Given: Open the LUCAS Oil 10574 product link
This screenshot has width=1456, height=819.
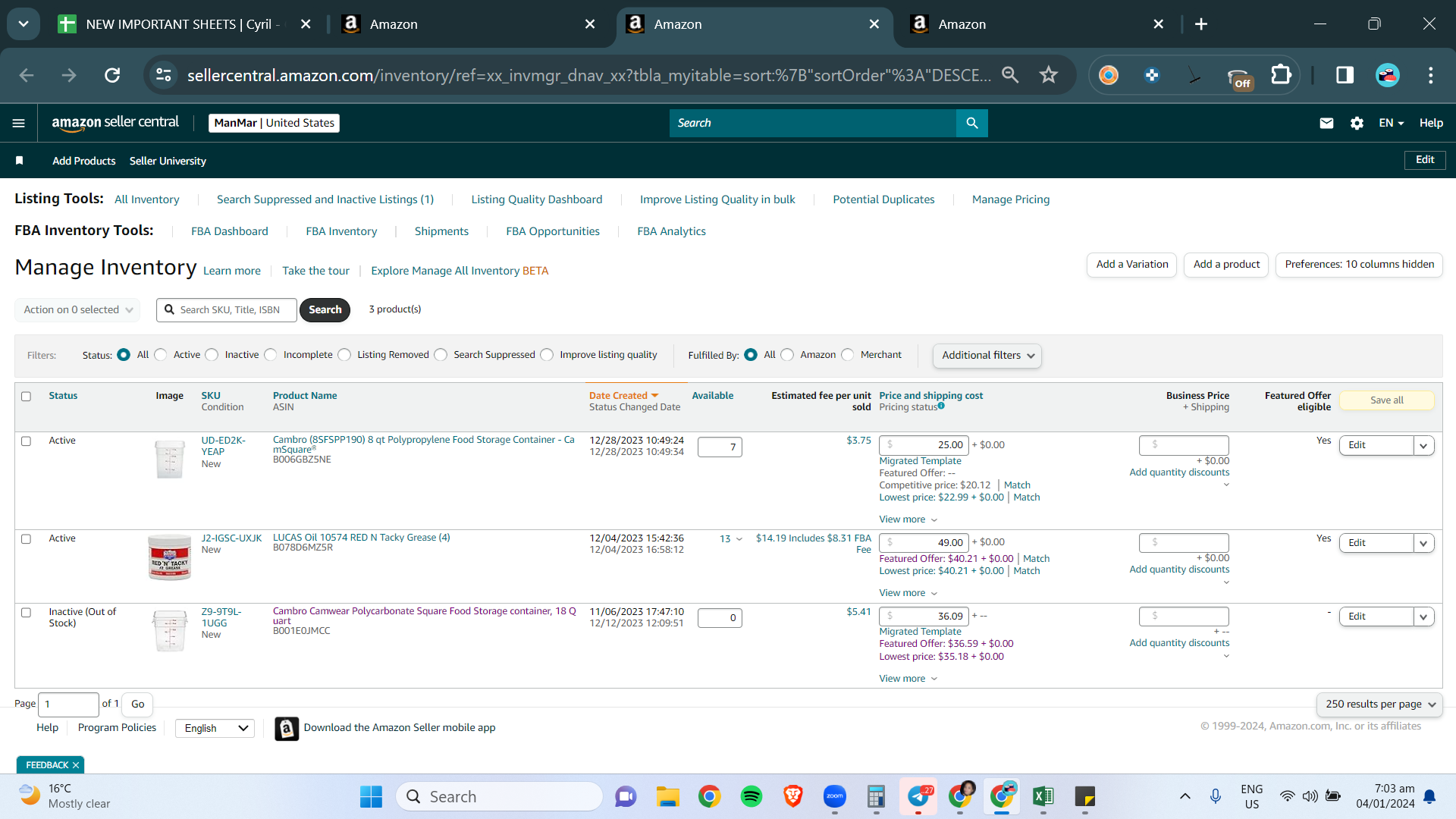Looking at the screenshot, I should point(362,538).
